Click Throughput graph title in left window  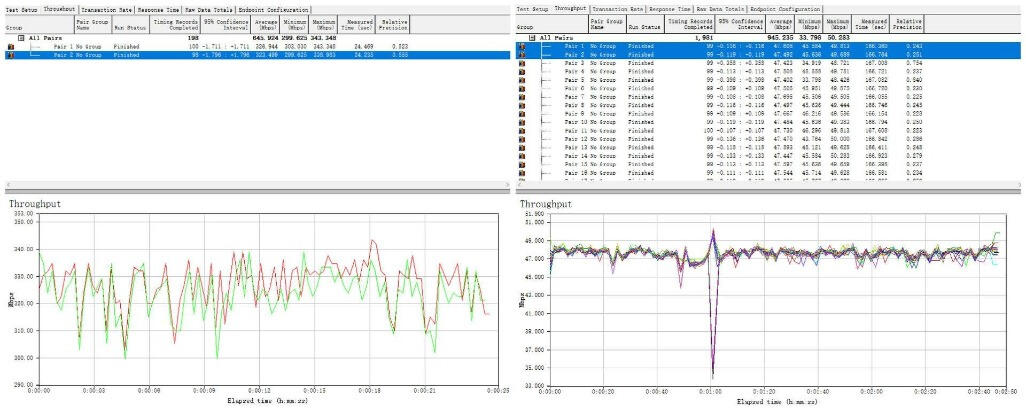(x=36, y=204)
